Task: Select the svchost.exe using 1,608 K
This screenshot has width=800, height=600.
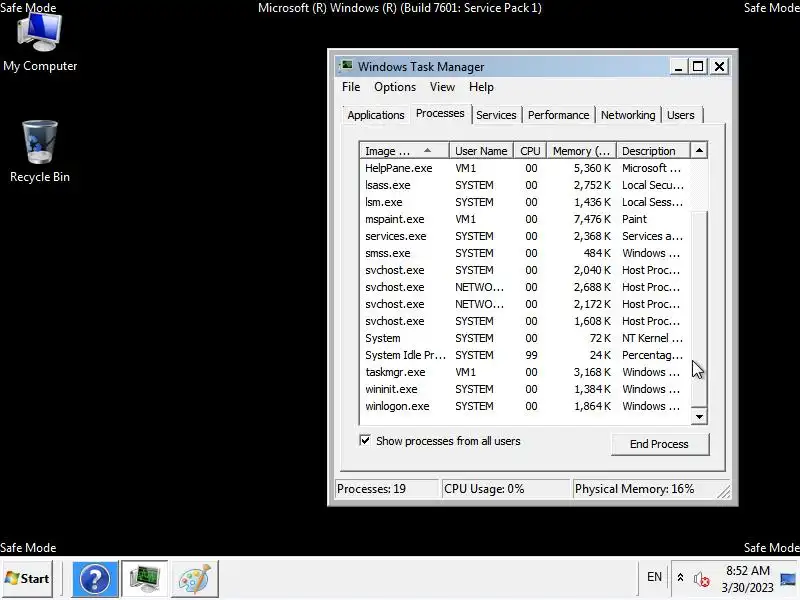Action: pyautogui.click(x=524, y=321)
